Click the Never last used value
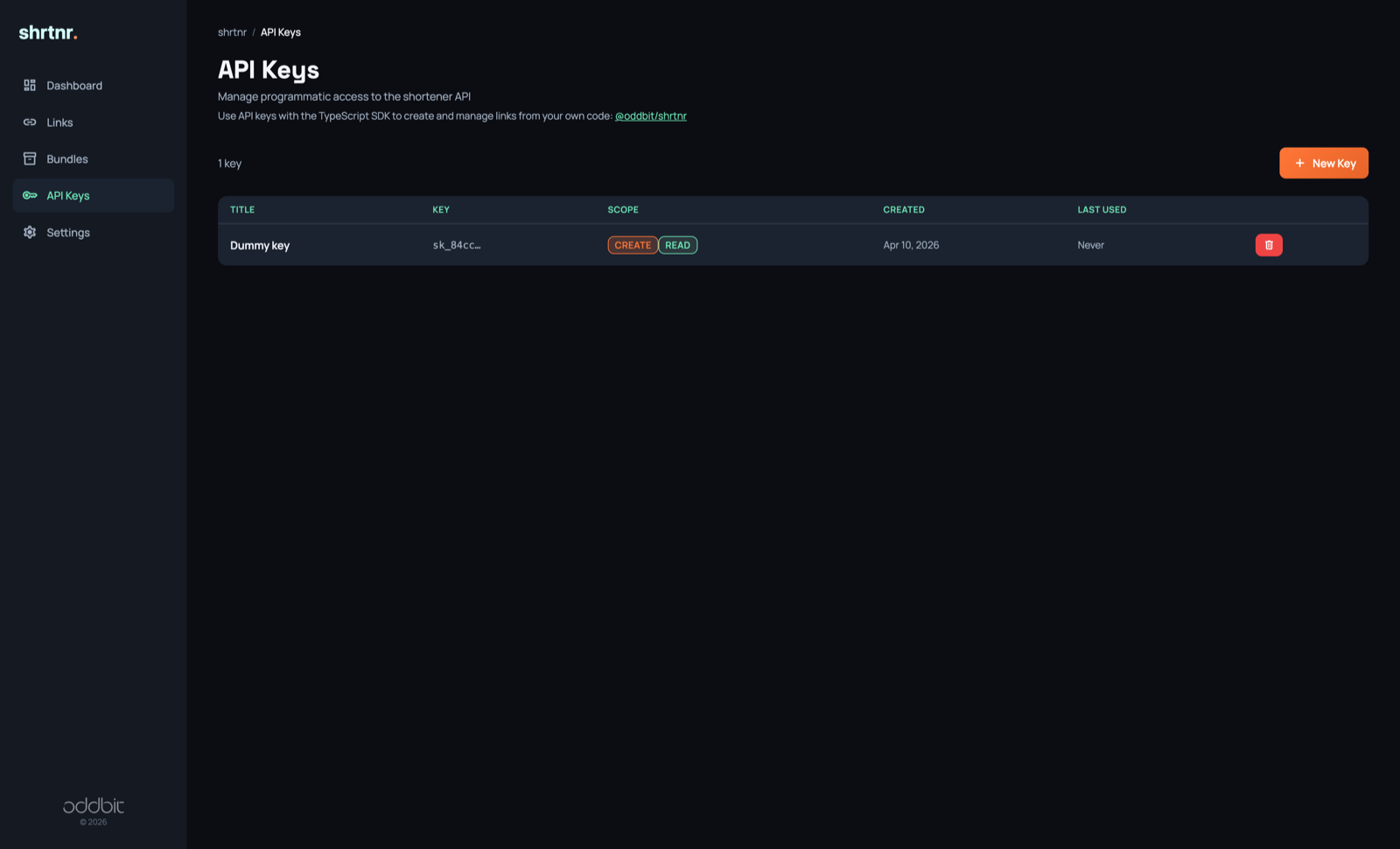 (1091, 245)
